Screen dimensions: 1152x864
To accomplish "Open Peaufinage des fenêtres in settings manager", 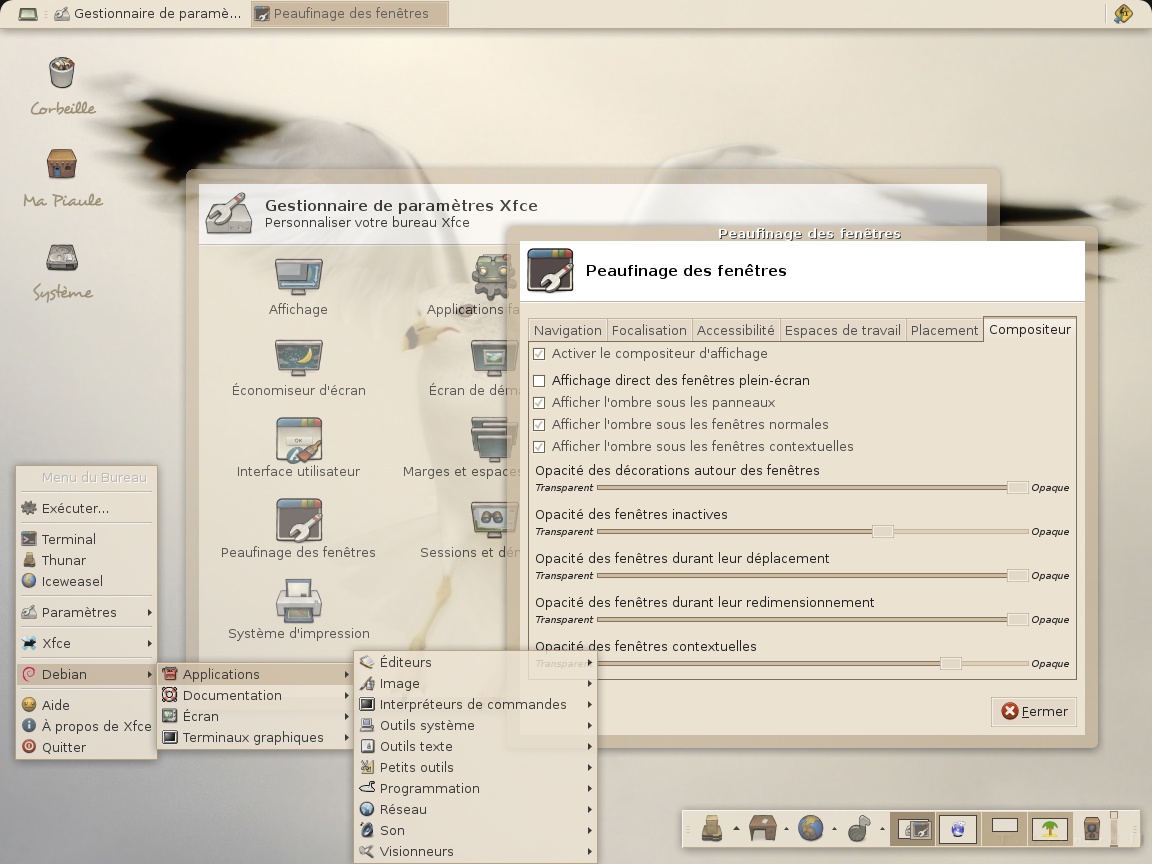I will pos(298,519).
